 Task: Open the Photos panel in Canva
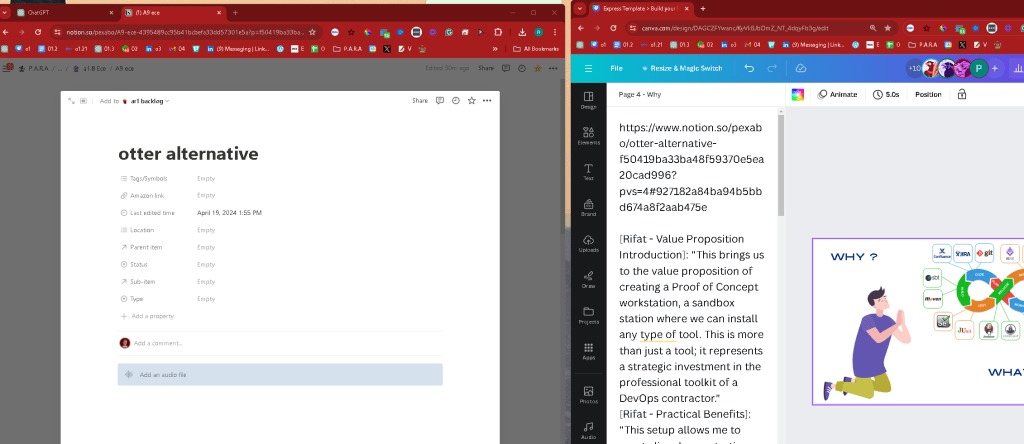(588, 394)
